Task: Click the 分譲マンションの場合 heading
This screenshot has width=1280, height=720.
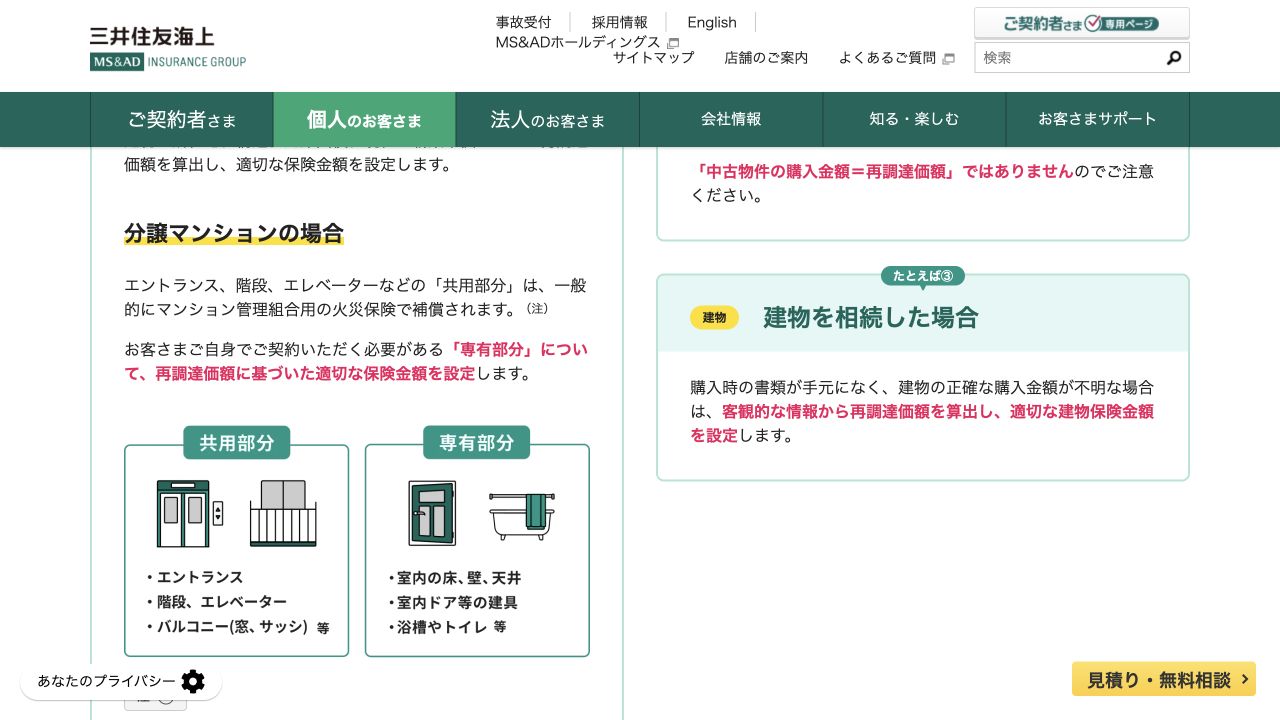Action: point(234,234)
